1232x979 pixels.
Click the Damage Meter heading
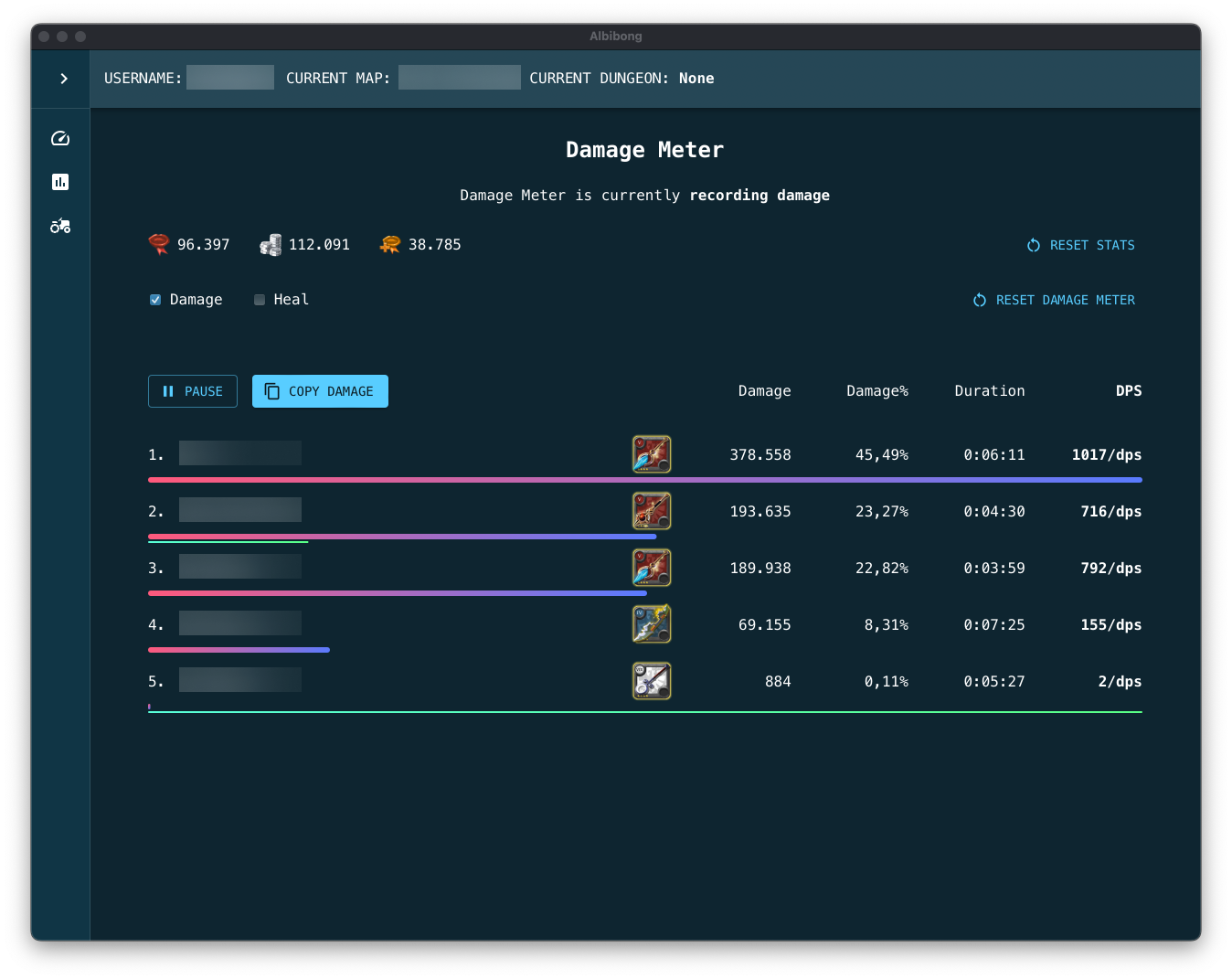tap(644, 150)
